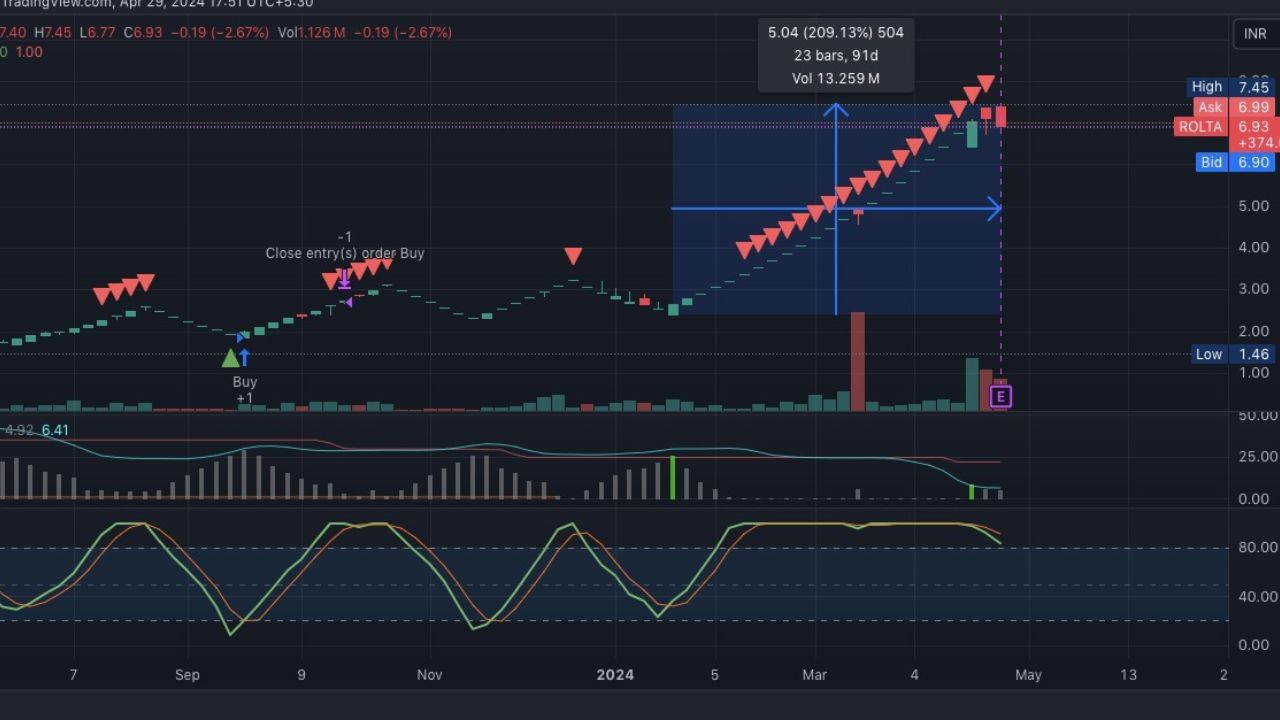Click the Vol 13.259 M measurement text

pos(836,78)
